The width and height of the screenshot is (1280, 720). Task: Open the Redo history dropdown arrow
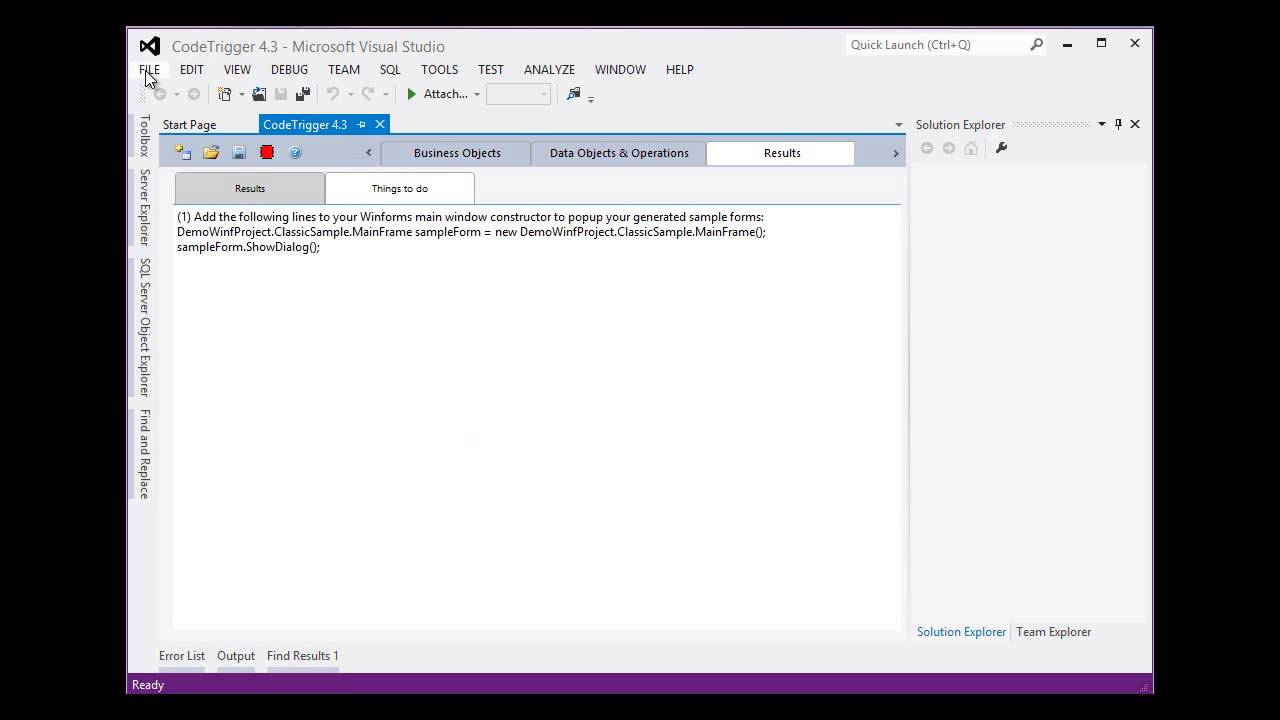point(386,95)
